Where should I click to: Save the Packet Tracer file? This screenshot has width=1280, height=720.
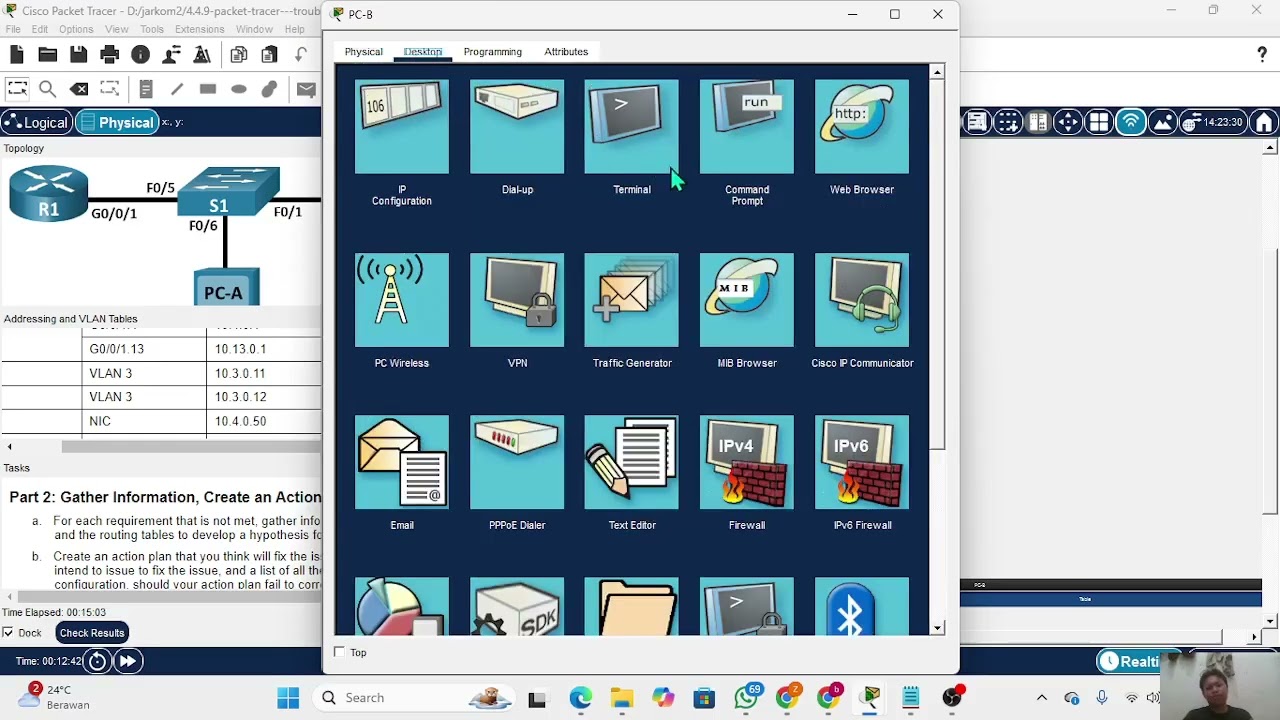pyautogui.click(x=78, y=55)
